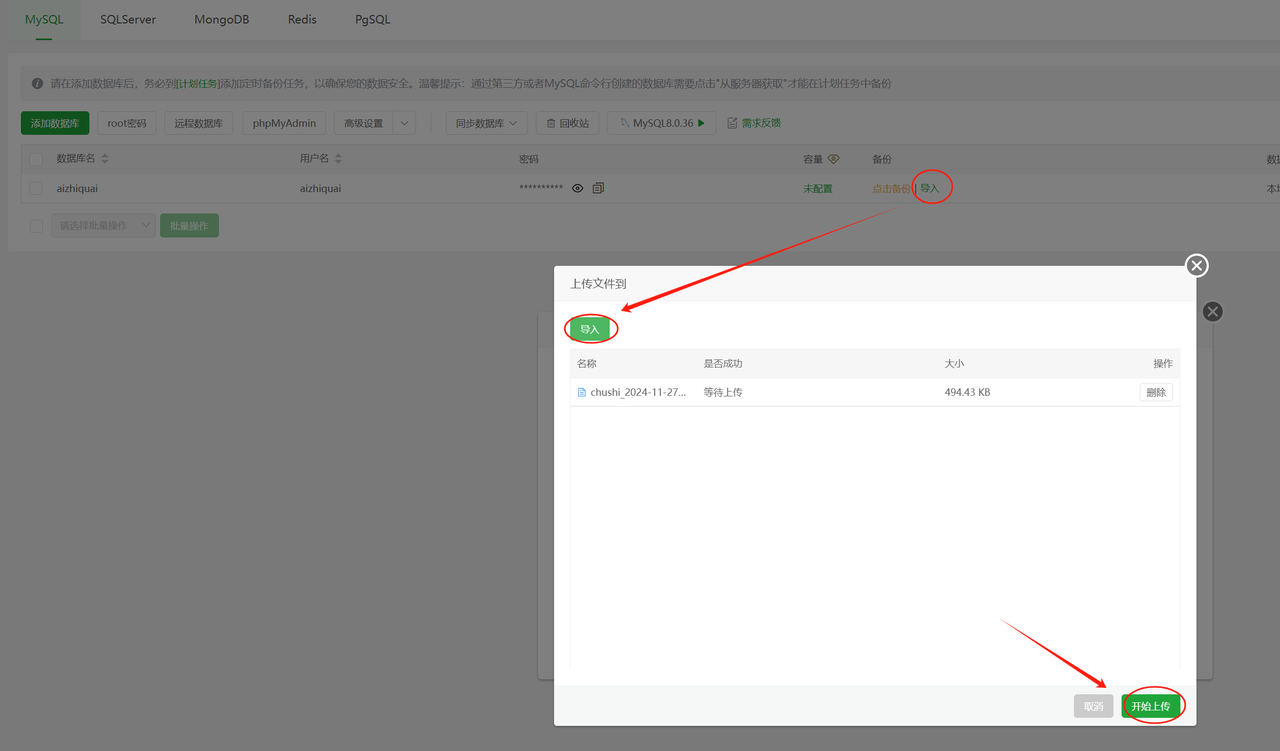Click the aizhiquai username cell
Screen dimensions: 1280x751
320,188
